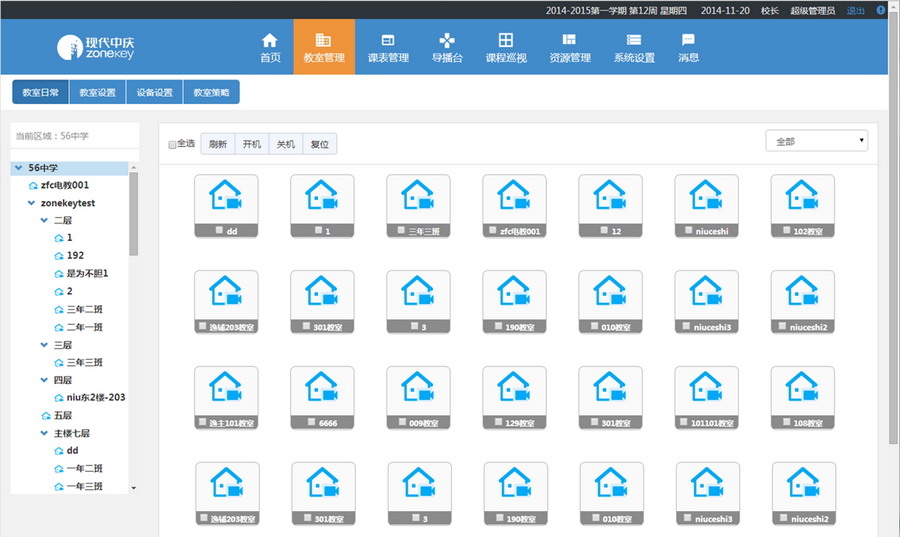Screen dimensions: 900x537
Task: Check the box for classroom dd
Action: (219, 231)
